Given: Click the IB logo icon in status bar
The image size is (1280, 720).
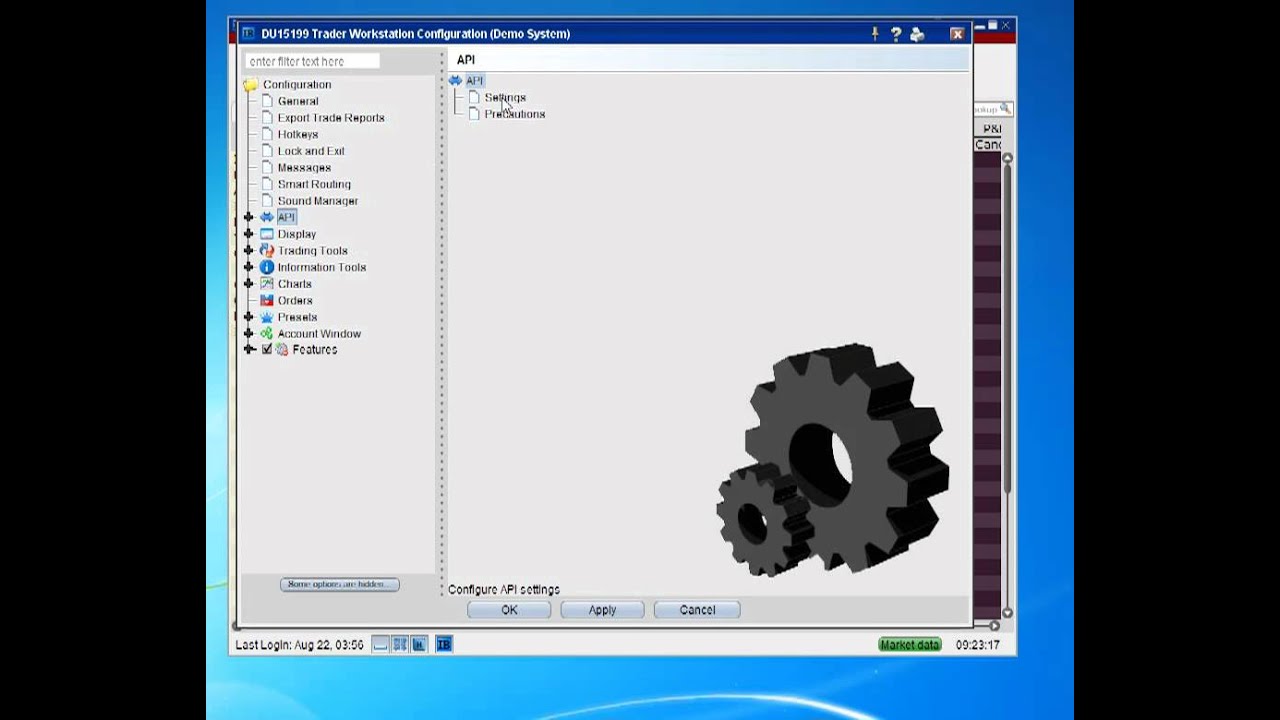Looking at the screenshot, I should click(444, 645).
